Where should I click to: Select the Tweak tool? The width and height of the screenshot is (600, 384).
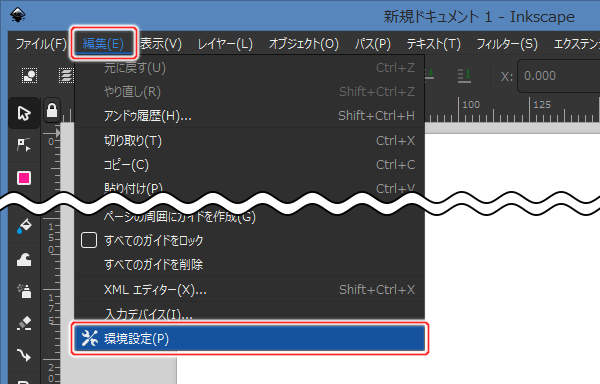24,260
